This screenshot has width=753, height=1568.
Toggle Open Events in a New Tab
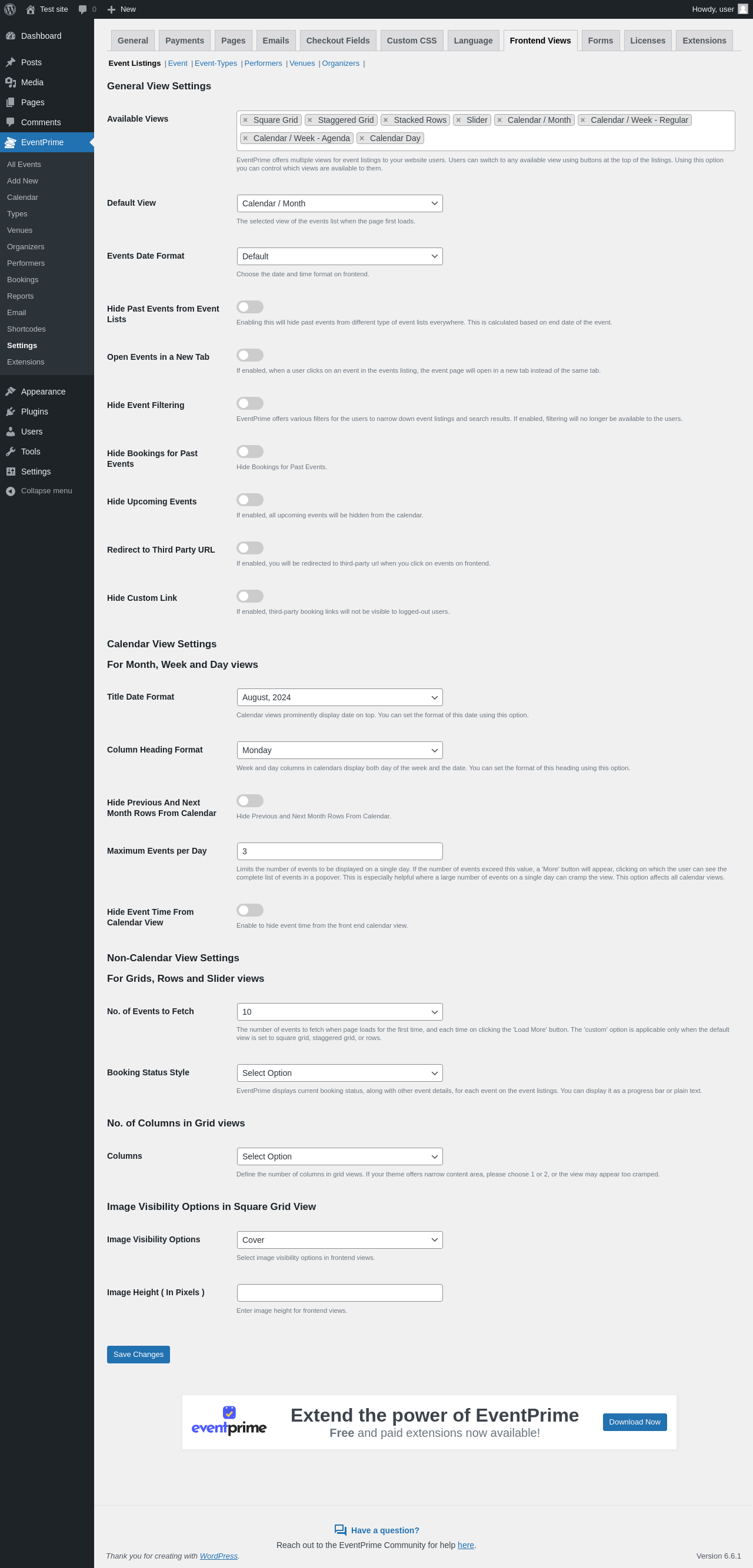point(250,355)
